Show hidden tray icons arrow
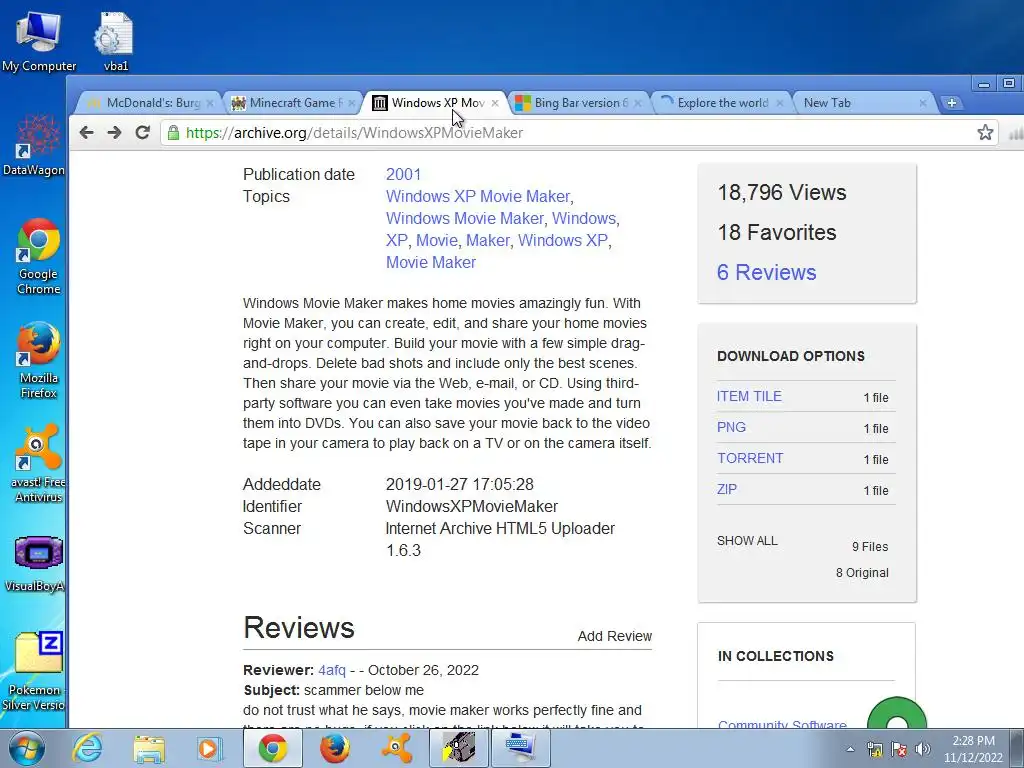The height and width of the screenshot is (768, 1024). coord(850,749)
